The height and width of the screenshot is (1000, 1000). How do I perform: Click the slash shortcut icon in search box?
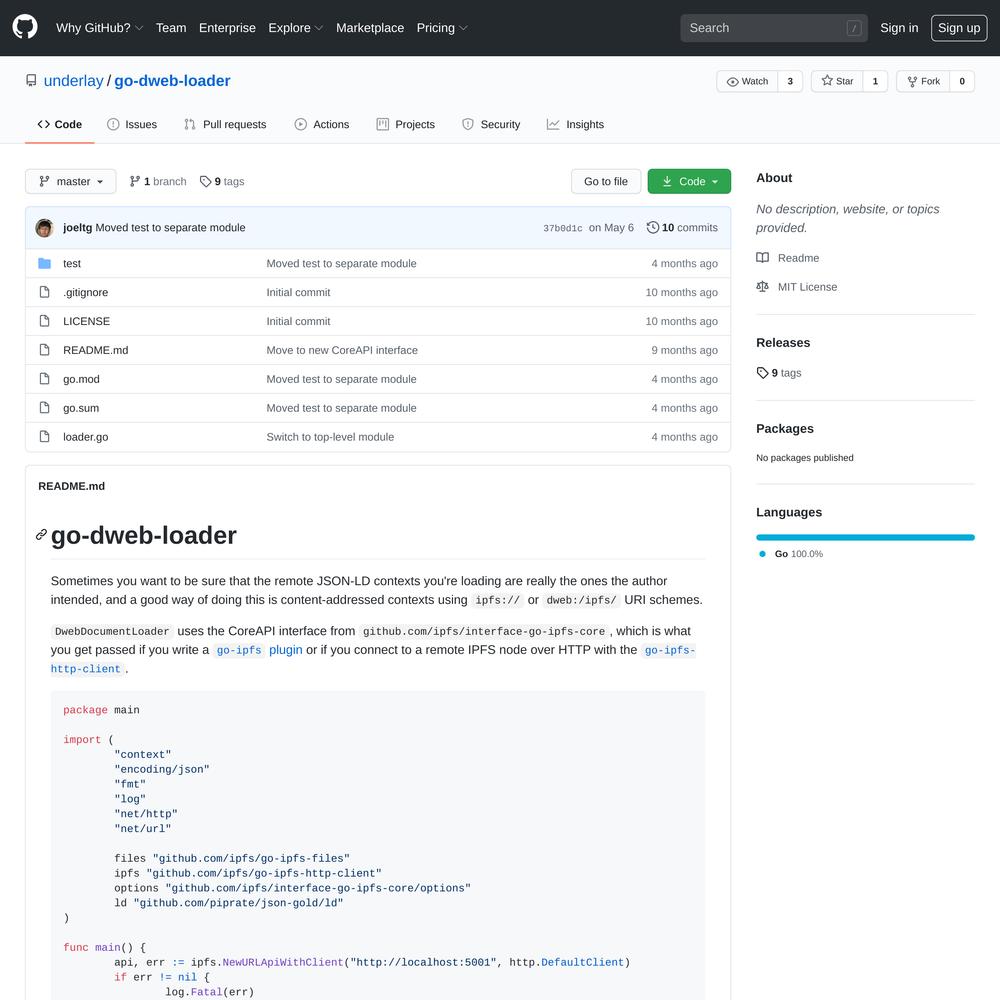pos(854,28)
